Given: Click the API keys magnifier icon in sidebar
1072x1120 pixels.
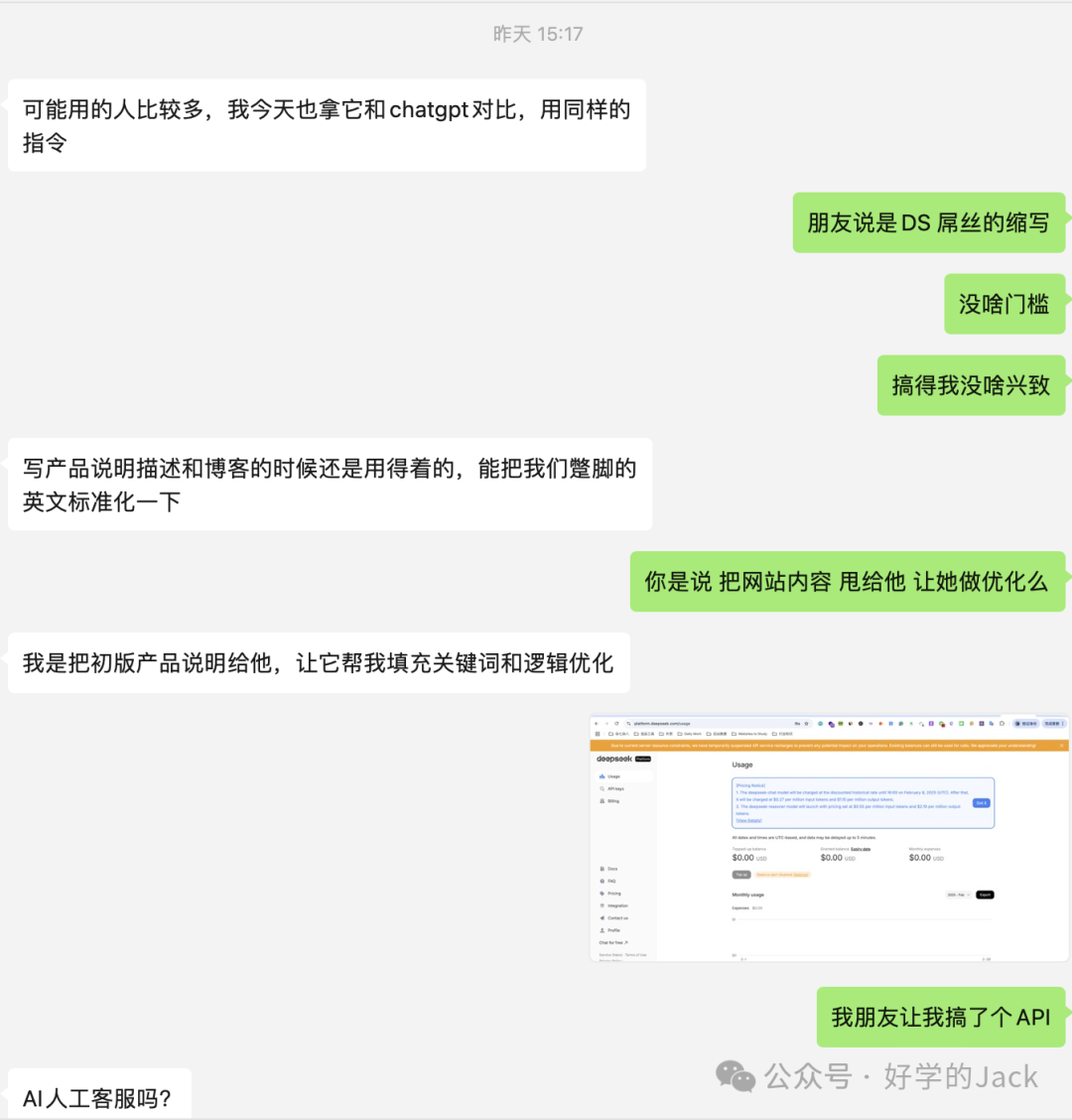Looking at the screenshot, I should 602,788.
